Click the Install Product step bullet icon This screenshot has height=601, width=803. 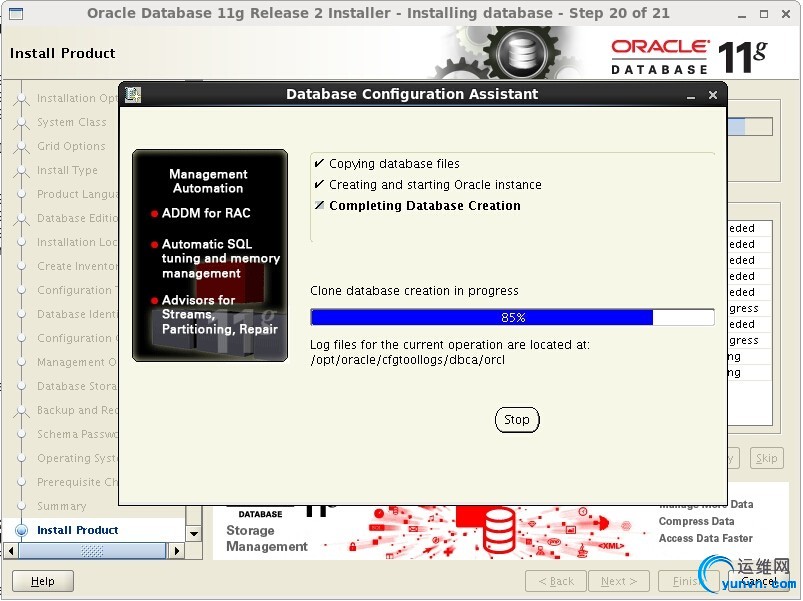point(22,530)
